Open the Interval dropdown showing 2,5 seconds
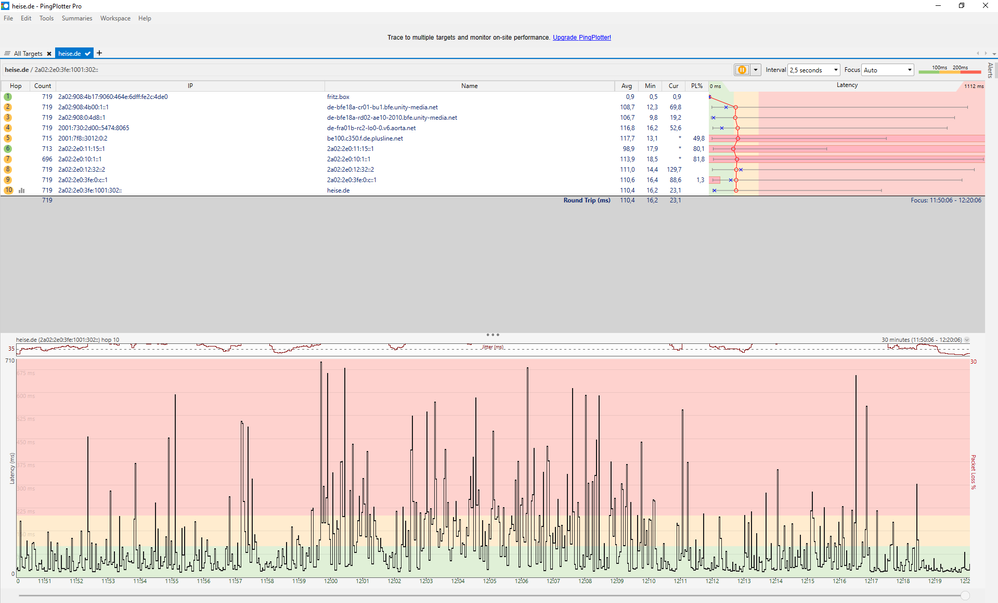This screenshot has height=603, width=998. pyautogui.click(x=813, y=70)
